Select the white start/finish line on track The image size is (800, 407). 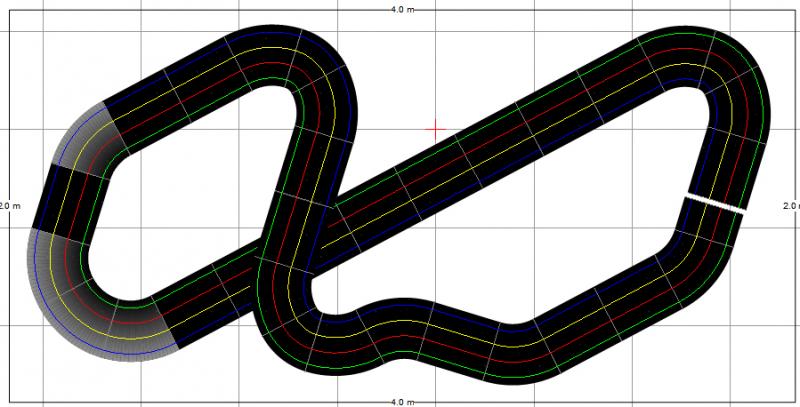pyautogui.click(x=714, y=203)
